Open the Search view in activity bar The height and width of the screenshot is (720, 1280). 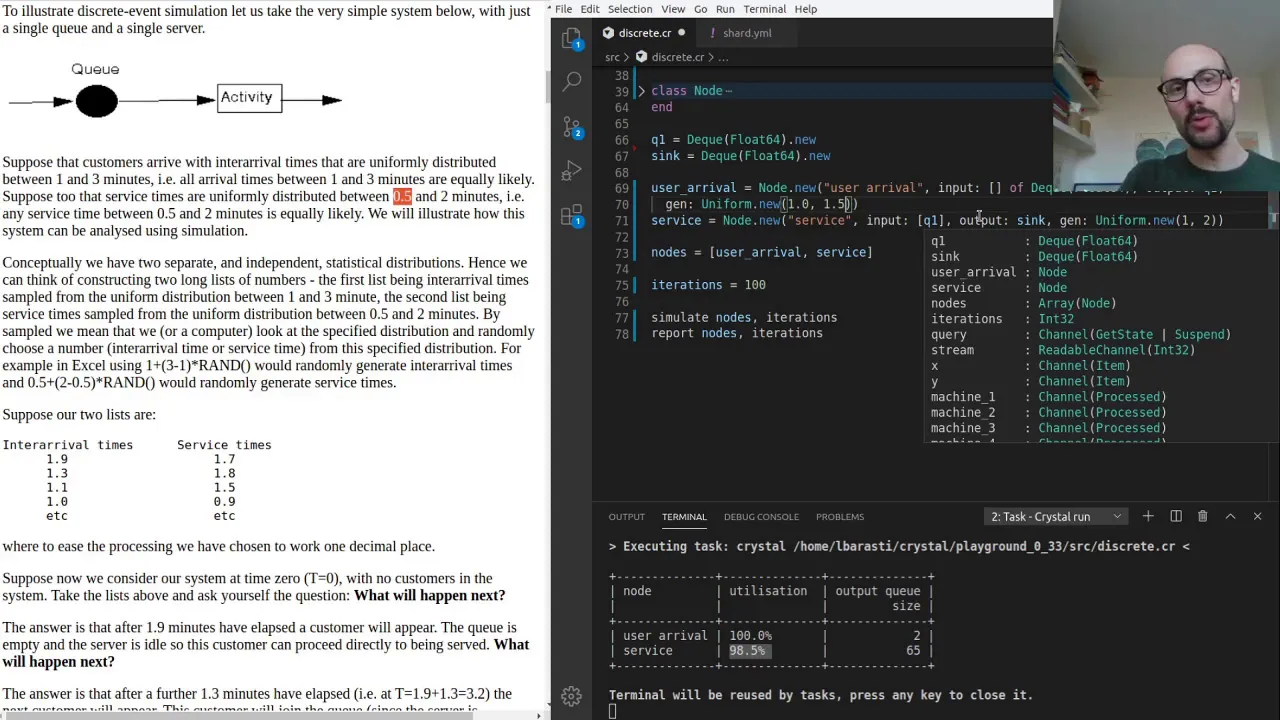pos(572,81)
